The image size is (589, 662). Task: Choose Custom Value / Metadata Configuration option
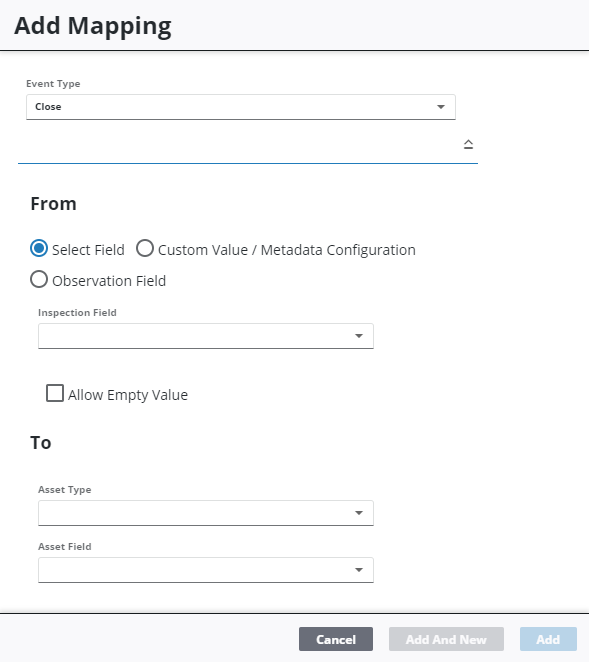(145, 248)
